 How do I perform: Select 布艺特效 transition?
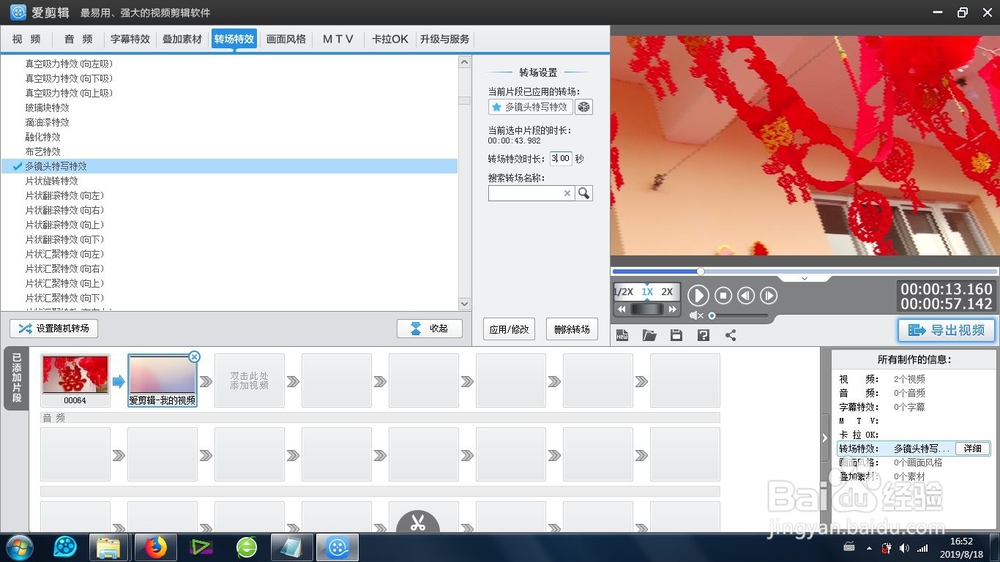(43, 152)
